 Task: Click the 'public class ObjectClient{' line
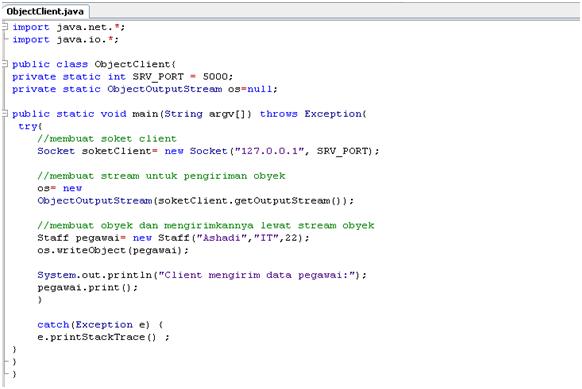point(94,64)
